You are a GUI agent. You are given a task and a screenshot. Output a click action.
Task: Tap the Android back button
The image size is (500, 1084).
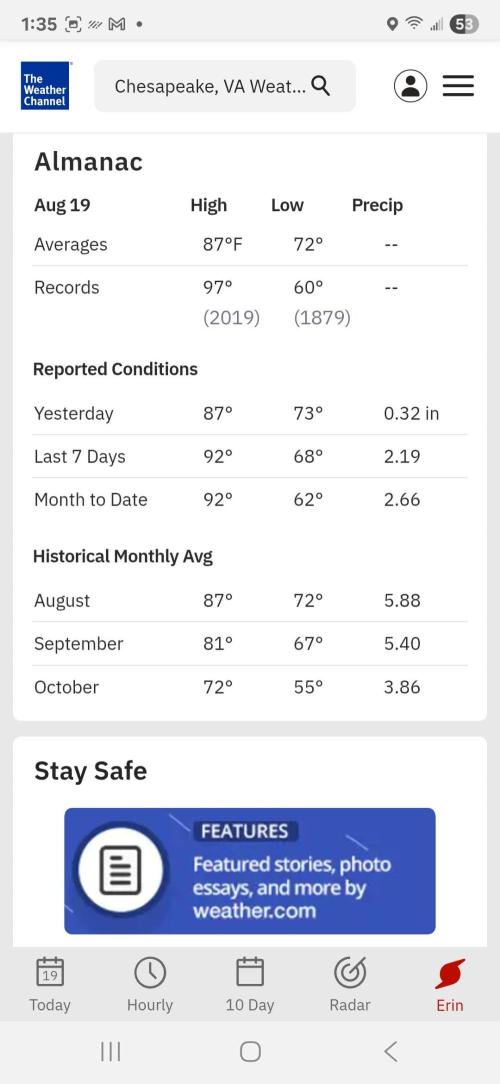tap(391, 1052)
